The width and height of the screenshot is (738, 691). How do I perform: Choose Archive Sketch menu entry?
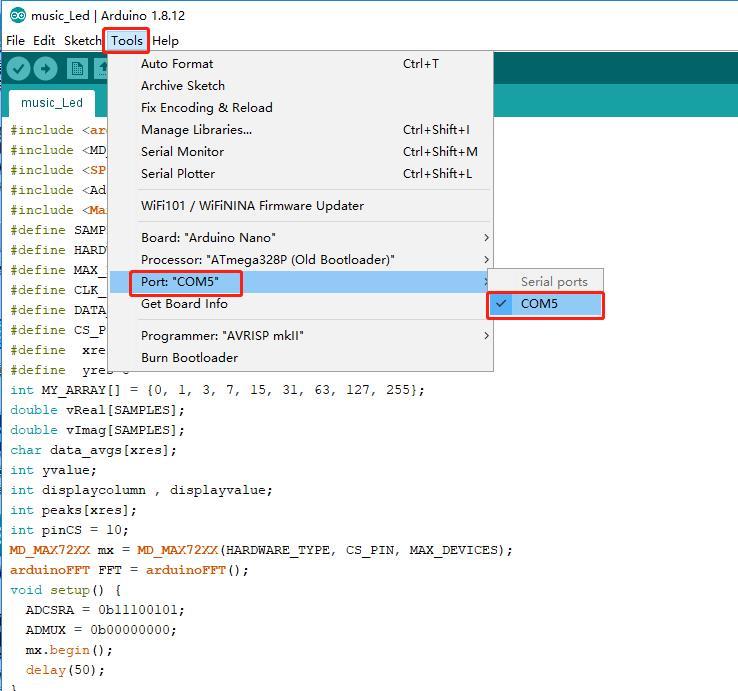pyautogui.click(x=301, y=86)
